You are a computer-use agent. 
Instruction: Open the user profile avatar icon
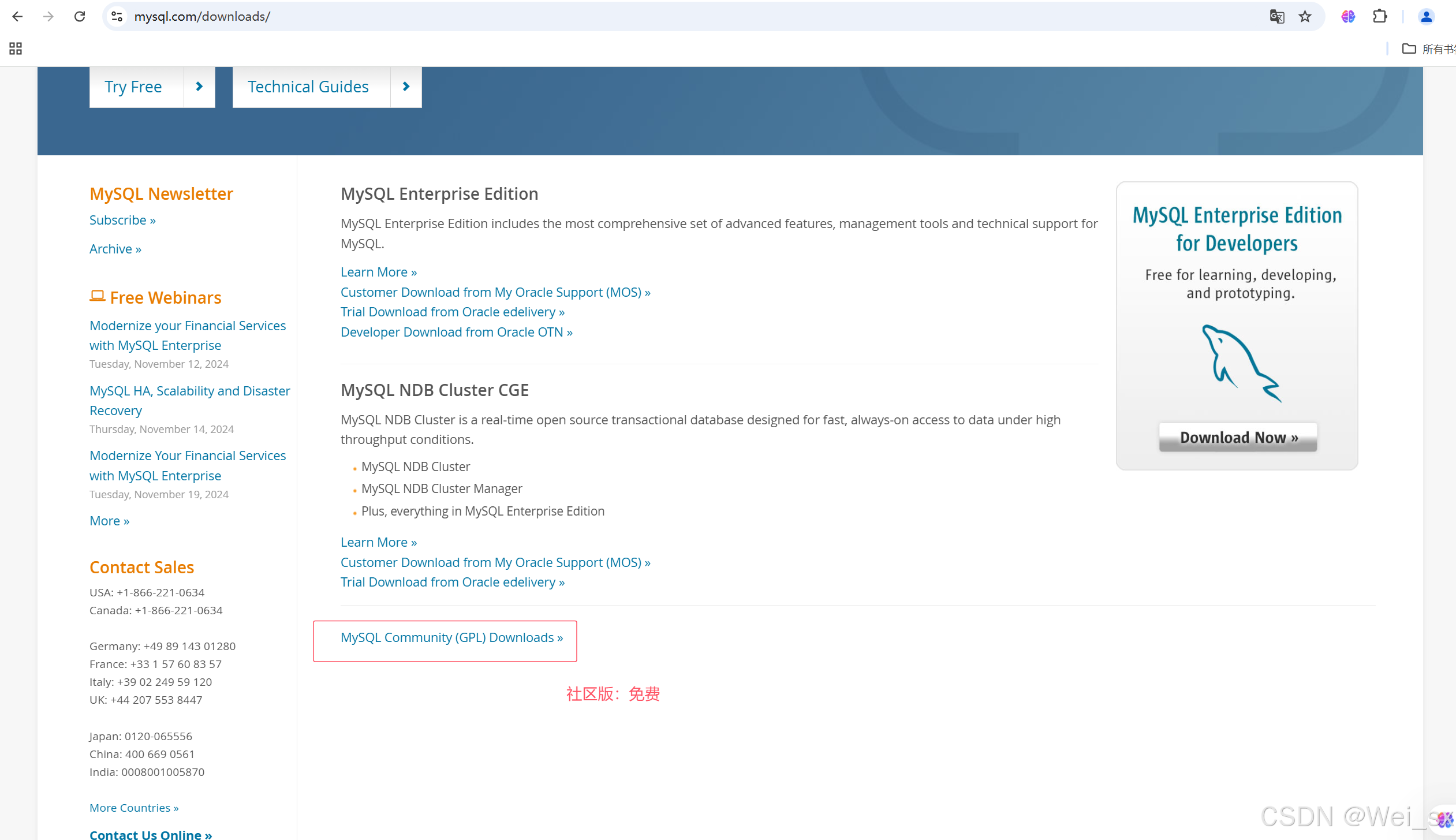point(1425,17)
